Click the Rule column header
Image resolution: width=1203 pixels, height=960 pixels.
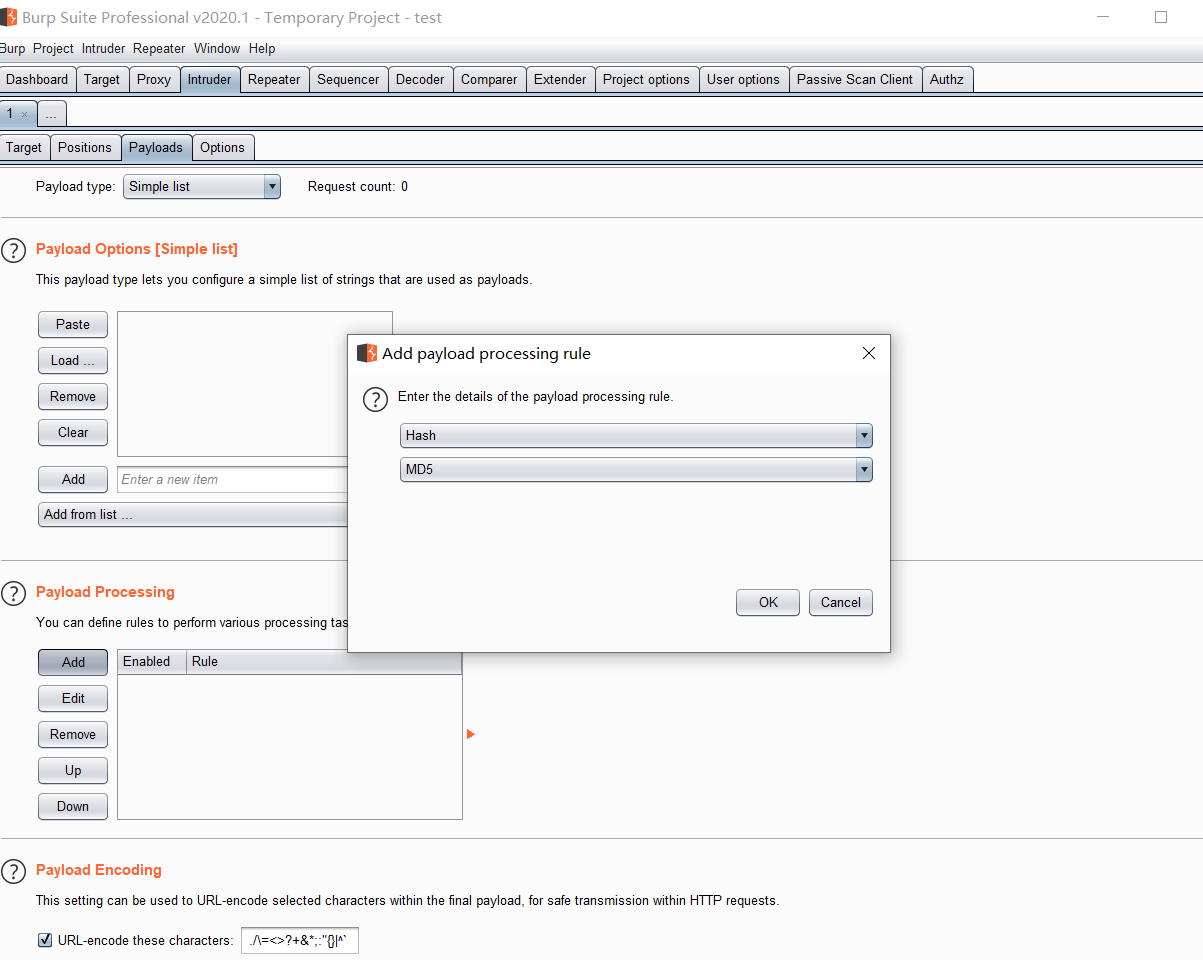coord(324,662)
